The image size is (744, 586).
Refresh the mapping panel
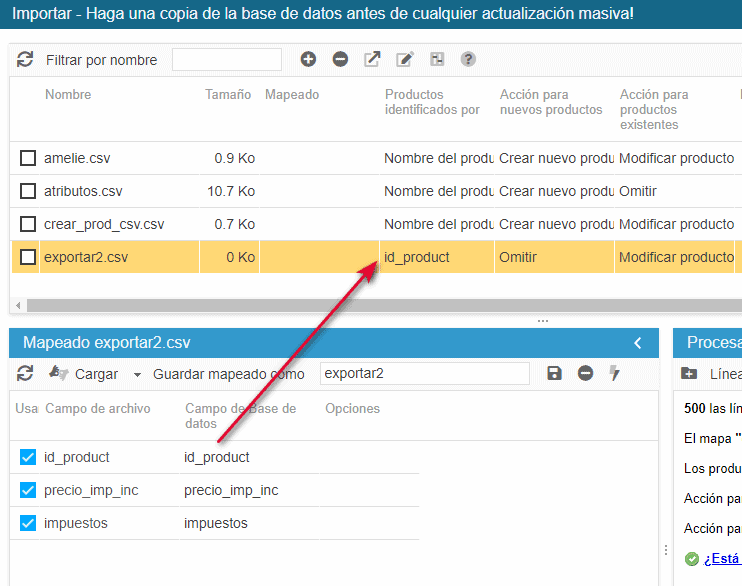(26, 374)
